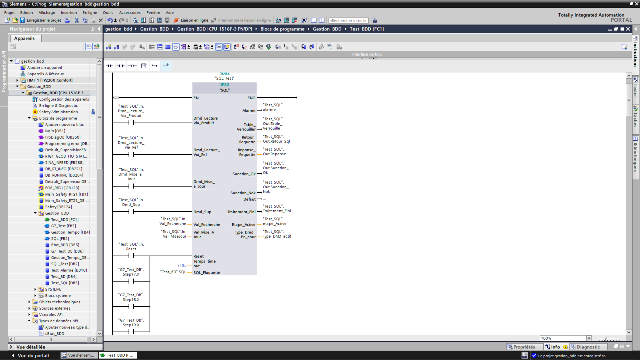The image size is (640, 360).
Task: Switch to Vue du portail
Action: pyautogui.click(x=31, y=356)
